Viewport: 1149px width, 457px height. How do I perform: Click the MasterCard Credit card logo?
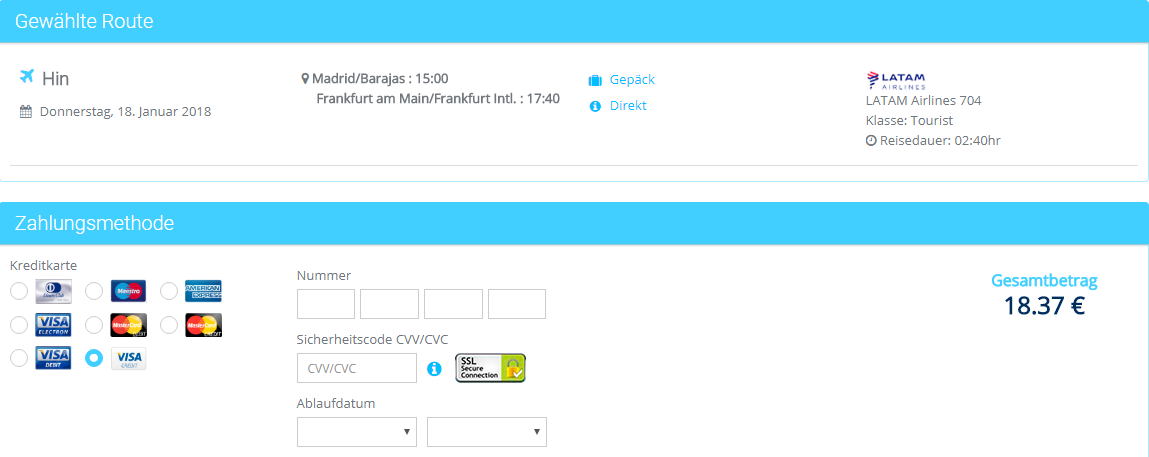coord(203,324)
